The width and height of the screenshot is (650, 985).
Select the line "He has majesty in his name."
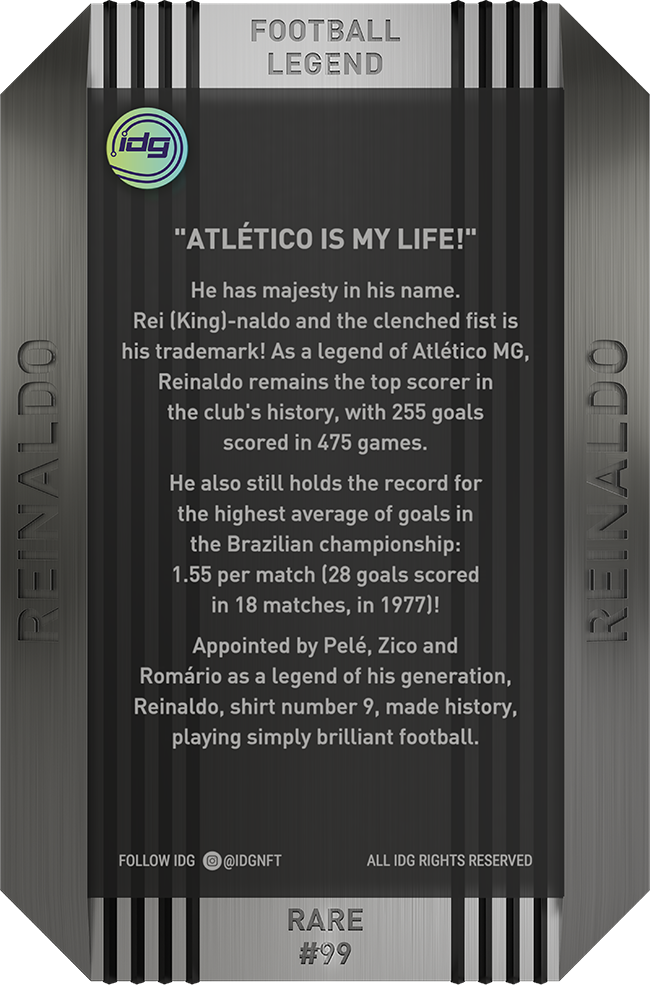click(x=325, y=292)
